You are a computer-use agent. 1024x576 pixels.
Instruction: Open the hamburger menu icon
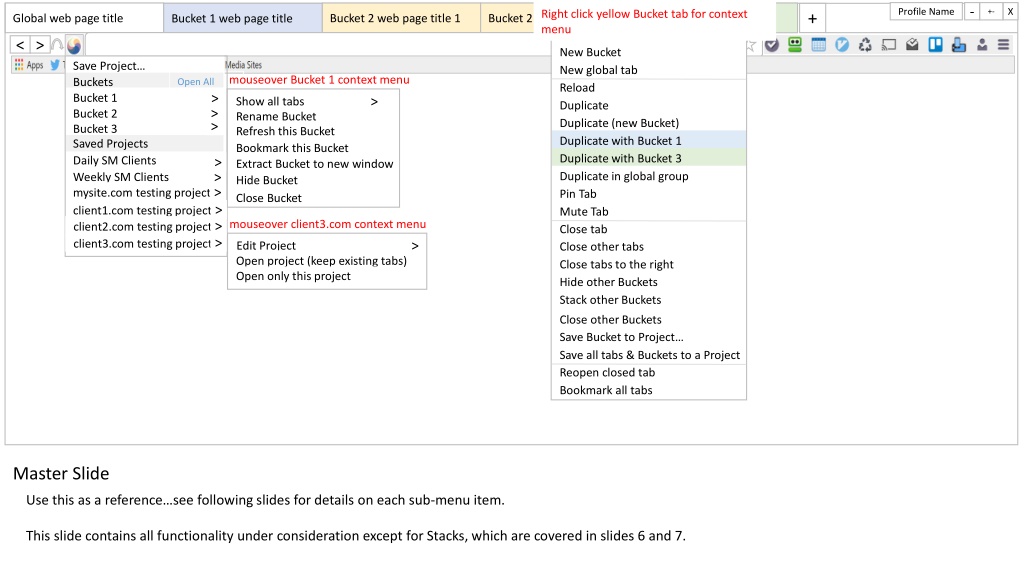tap(1003, 44)
